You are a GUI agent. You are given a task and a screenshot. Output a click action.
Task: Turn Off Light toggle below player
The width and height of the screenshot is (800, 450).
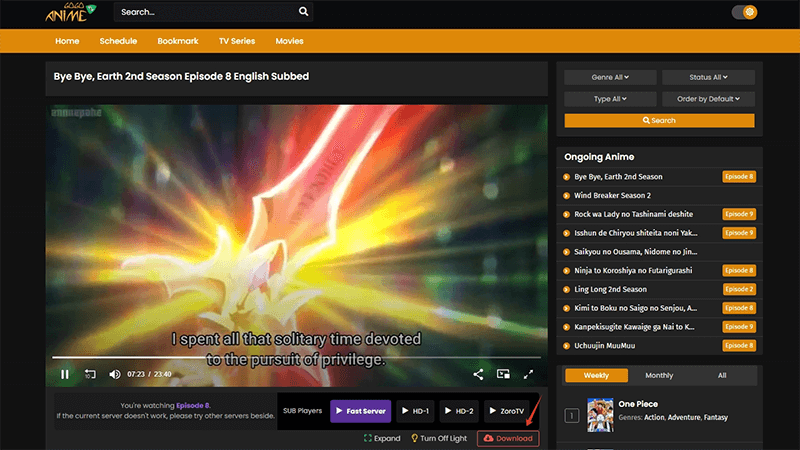439,438
